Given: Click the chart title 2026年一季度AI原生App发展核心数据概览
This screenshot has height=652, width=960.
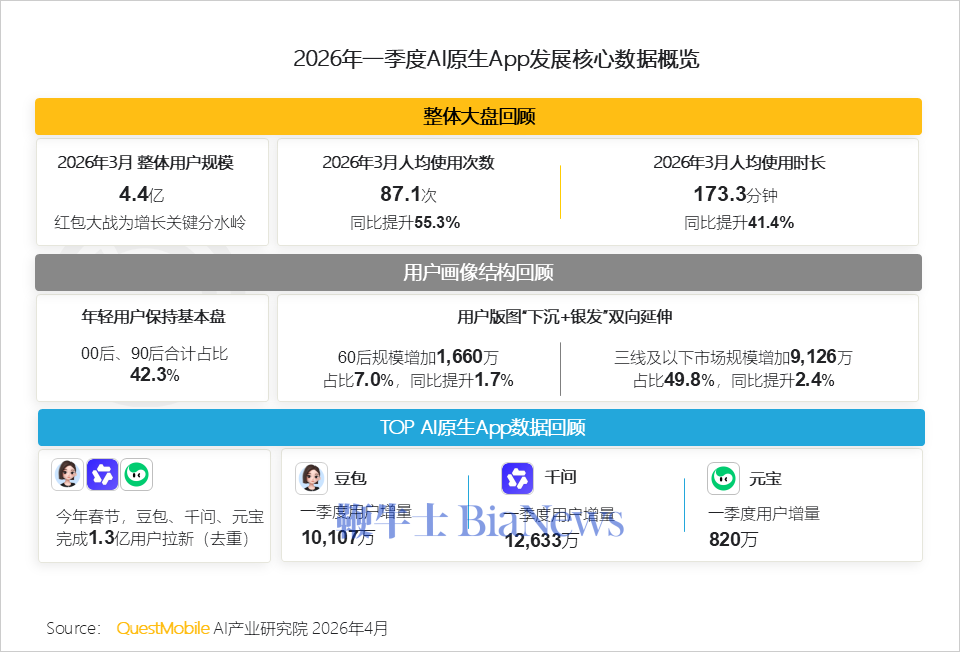Looking at the screenshot, I should pos(496,59).
